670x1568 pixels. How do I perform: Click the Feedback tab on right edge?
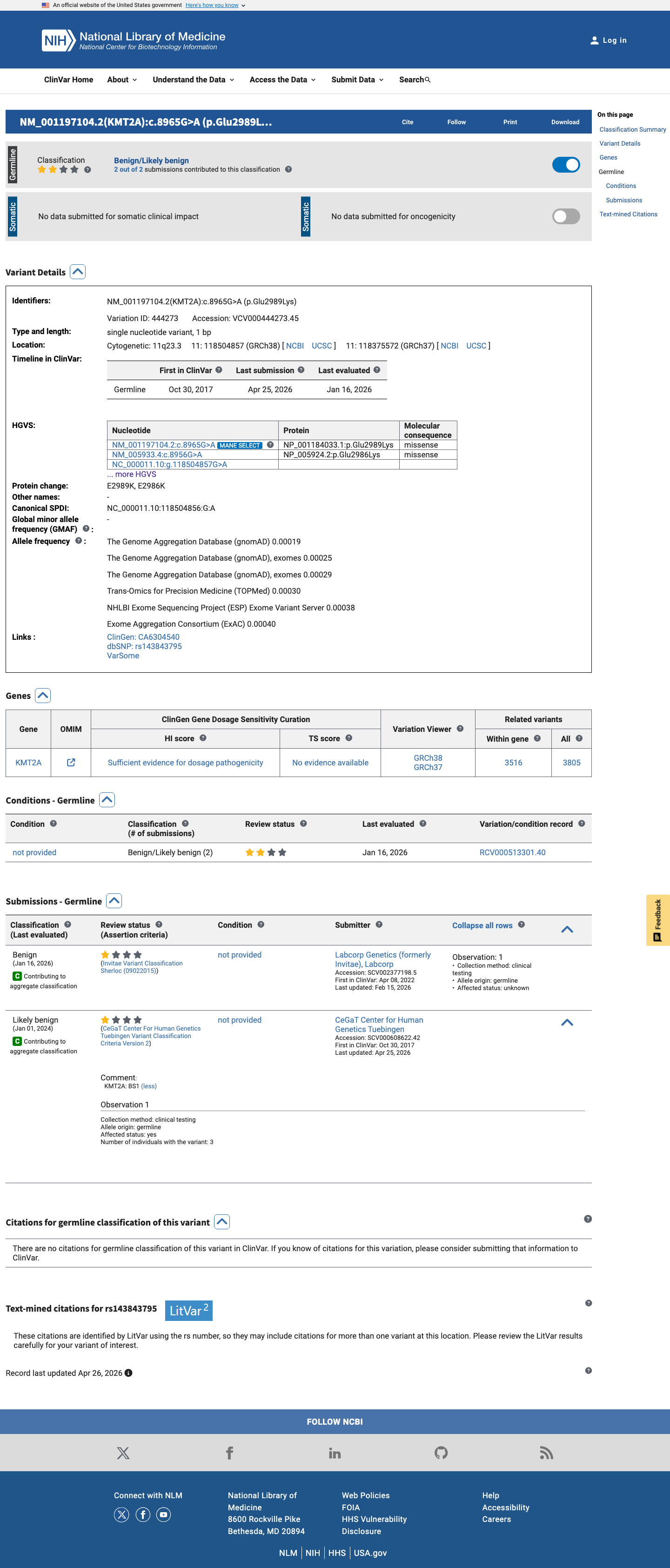click(x=658, y=920)
